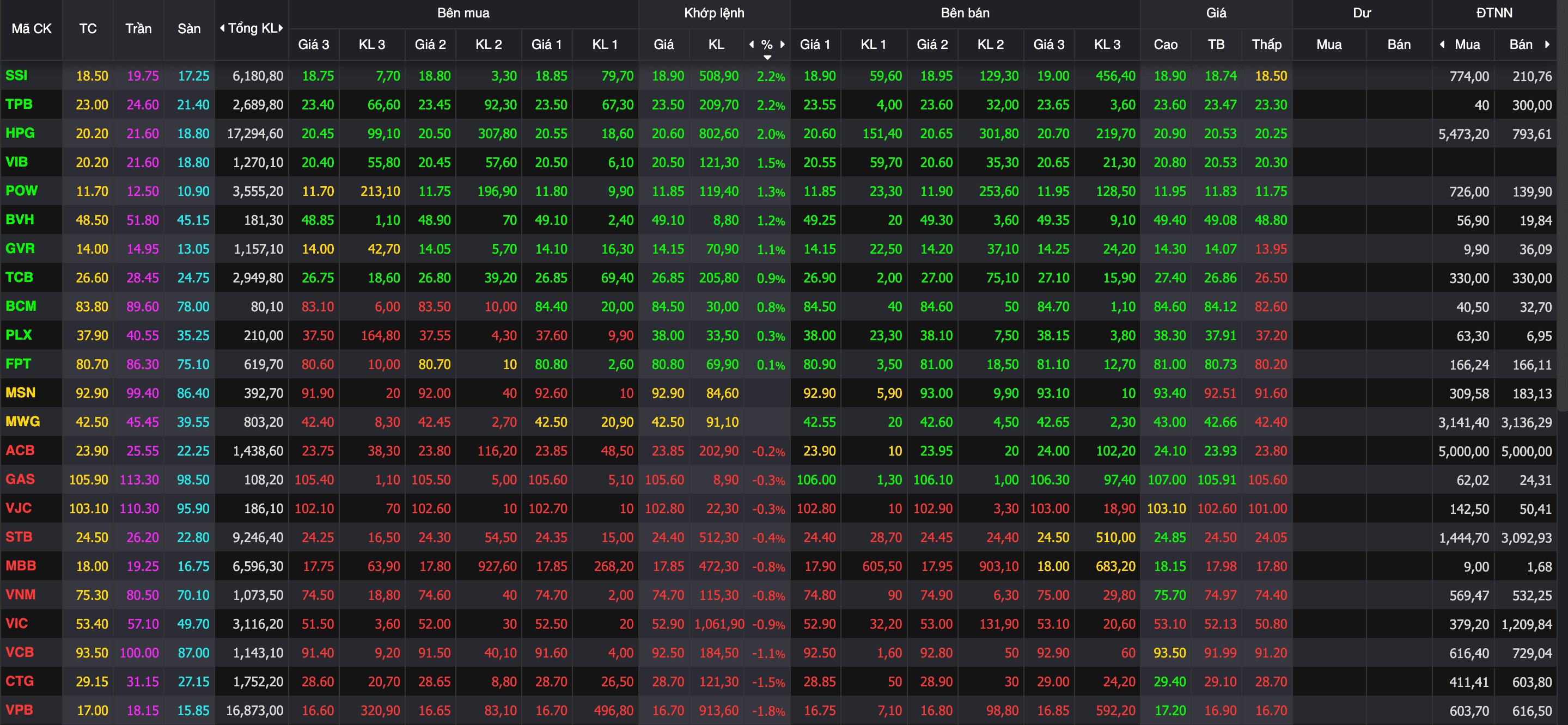Select the GAS ticker
Screen dimensions: 1568x725
[20, 480]
